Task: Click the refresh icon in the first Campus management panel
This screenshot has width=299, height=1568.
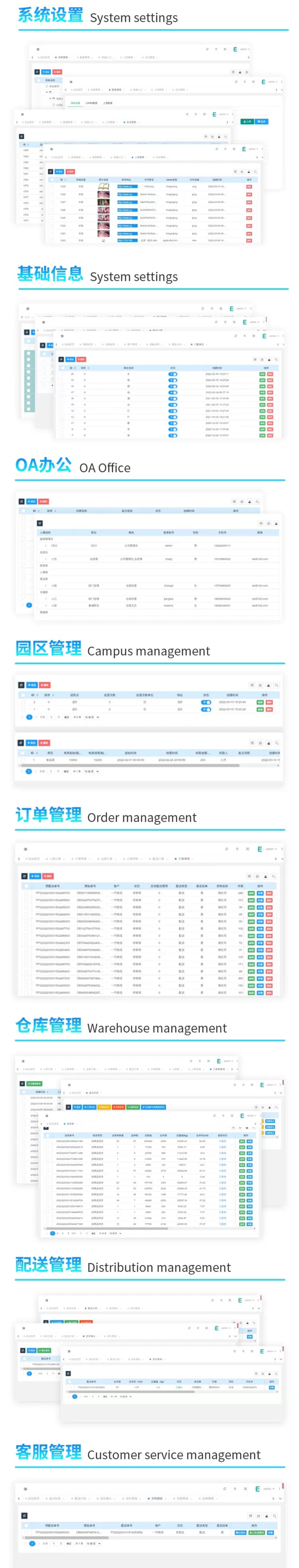Action: [x=21, y=685]
